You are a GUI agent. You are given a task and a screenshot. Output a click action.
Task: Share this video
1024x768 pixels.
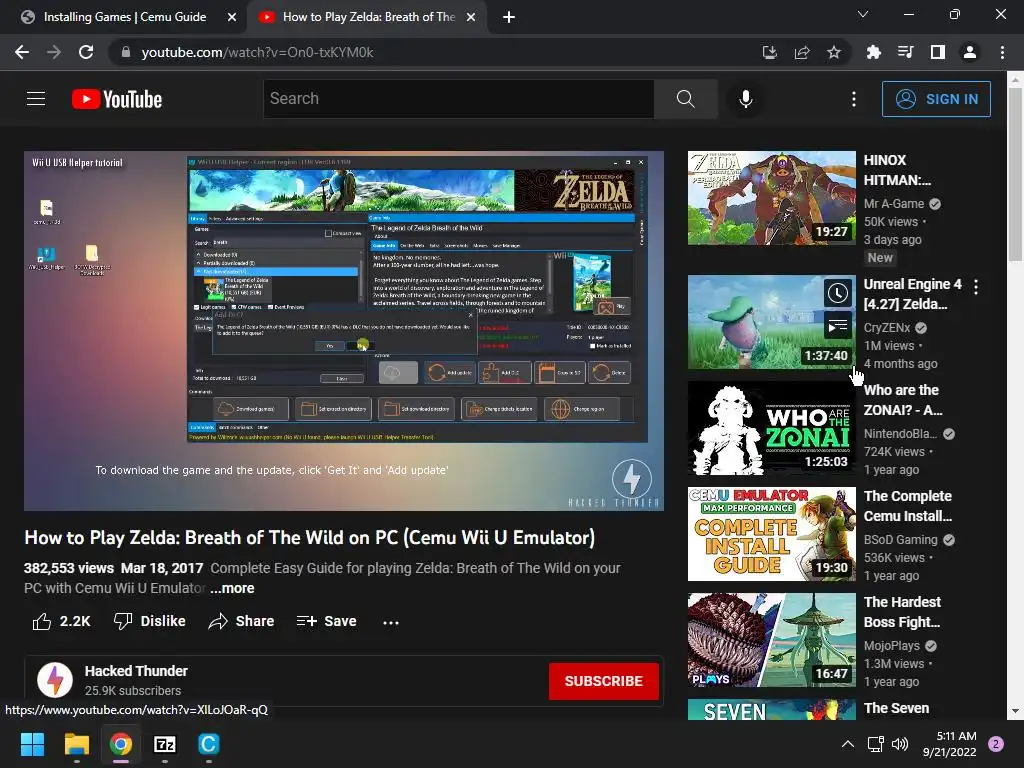(241, 621)
